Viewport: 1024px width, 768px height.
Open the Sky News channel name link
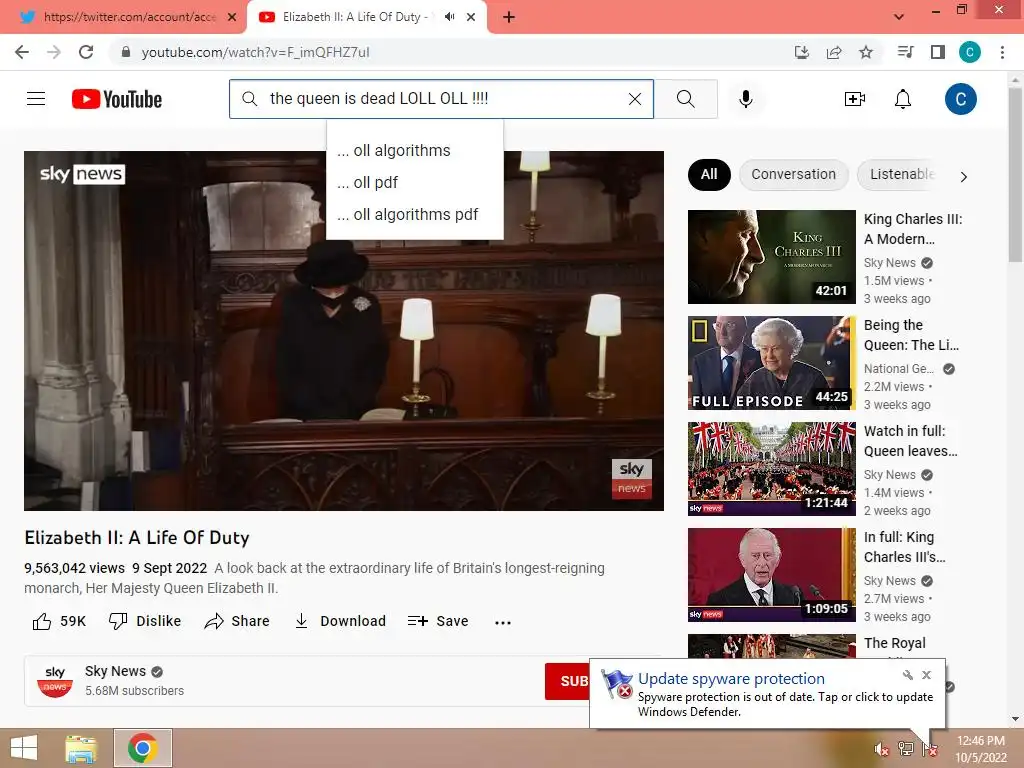[115, 671]
